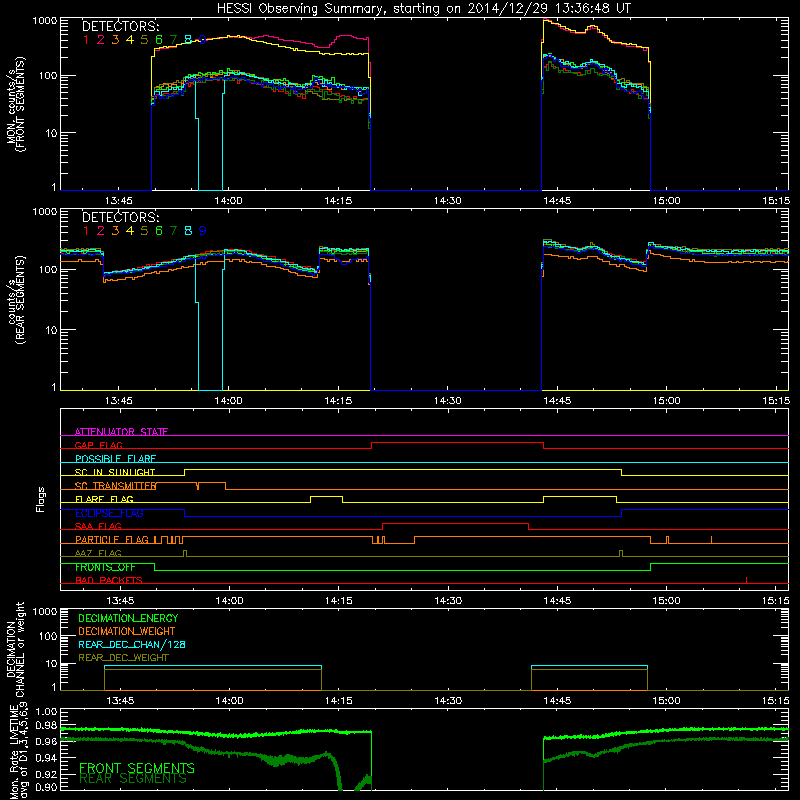
Task: Click the 1000 y-axis label of front segments plot
Action: pos(45,21)
